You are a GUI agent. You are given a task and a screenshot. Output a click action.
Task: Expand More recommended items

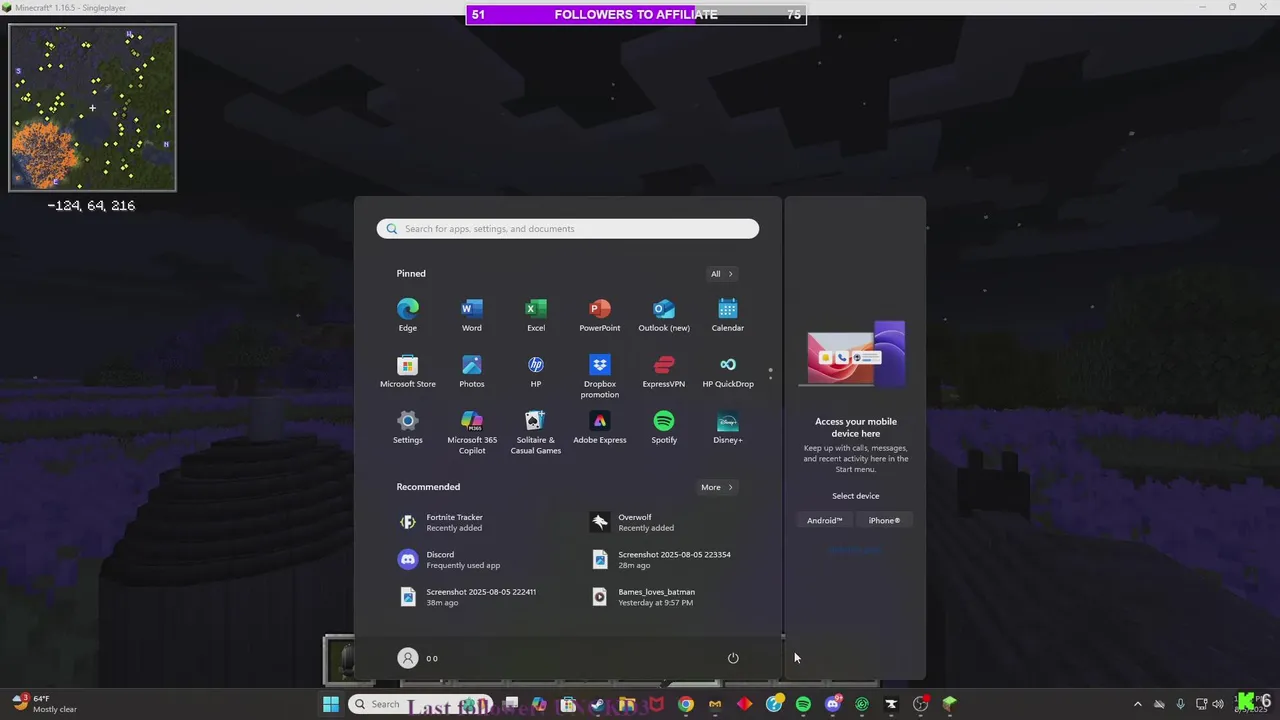(717, 487)
